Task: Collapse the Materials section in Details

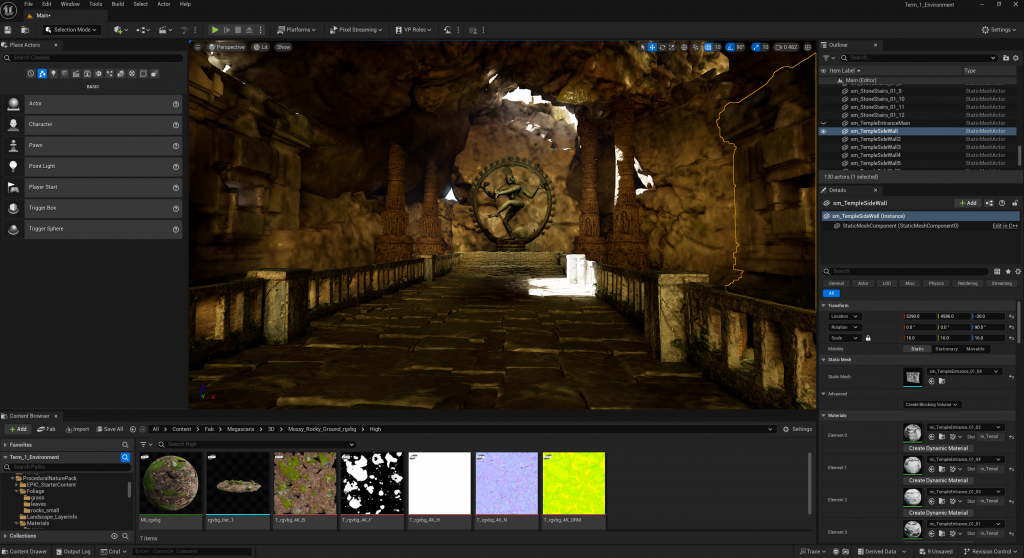Action: [x=824, y=415]
